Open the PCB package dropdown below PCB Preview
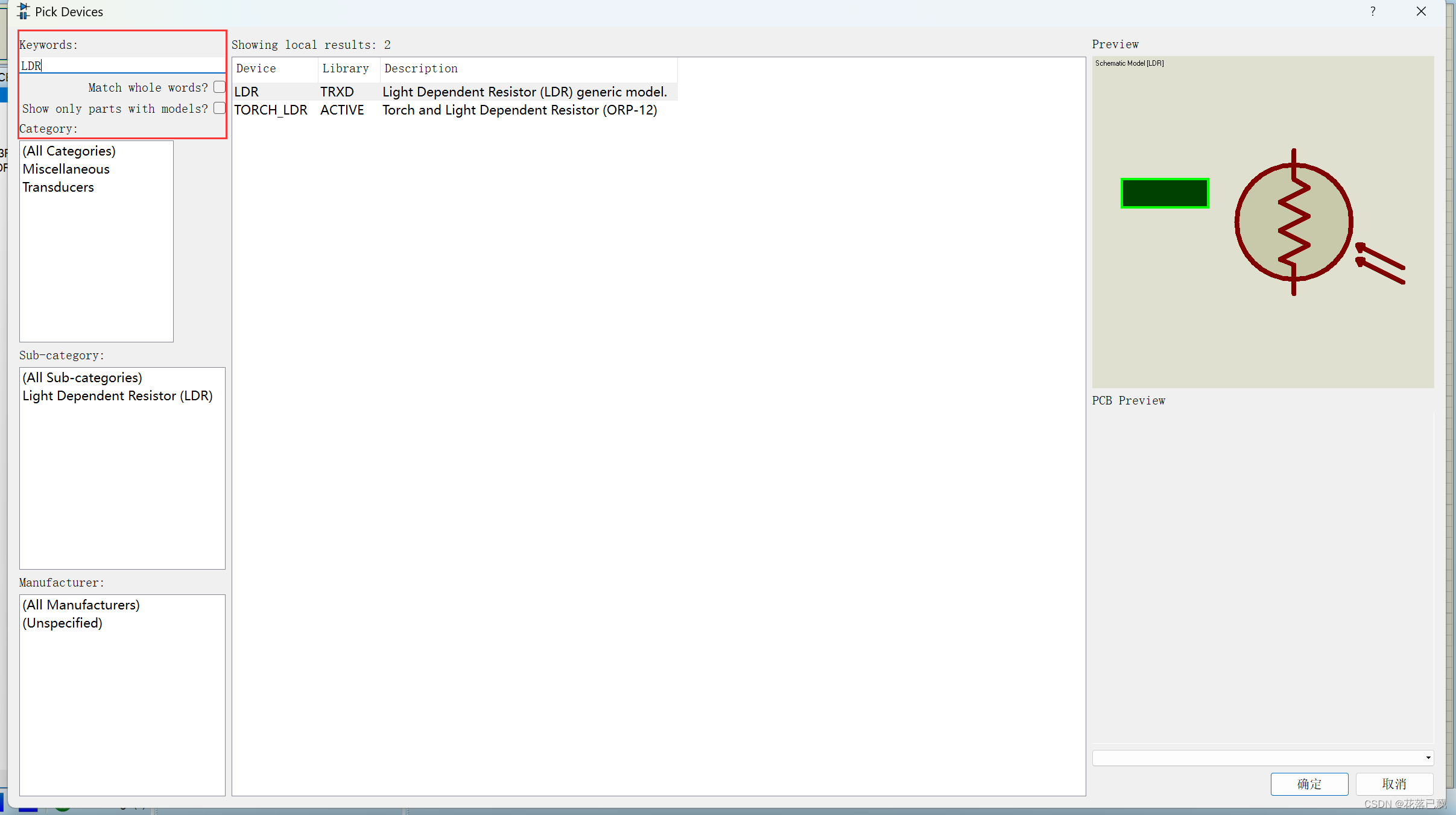 pos(1262,758)
